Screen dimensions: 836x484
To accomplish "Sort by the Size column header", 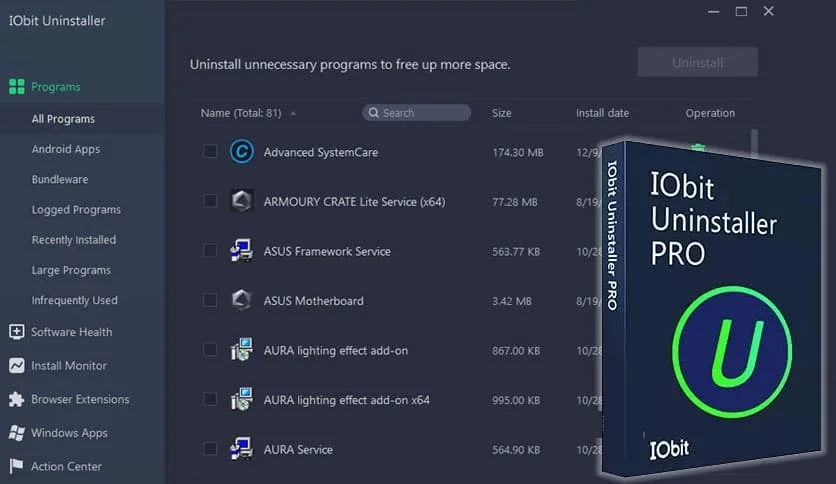I will 502,113.
